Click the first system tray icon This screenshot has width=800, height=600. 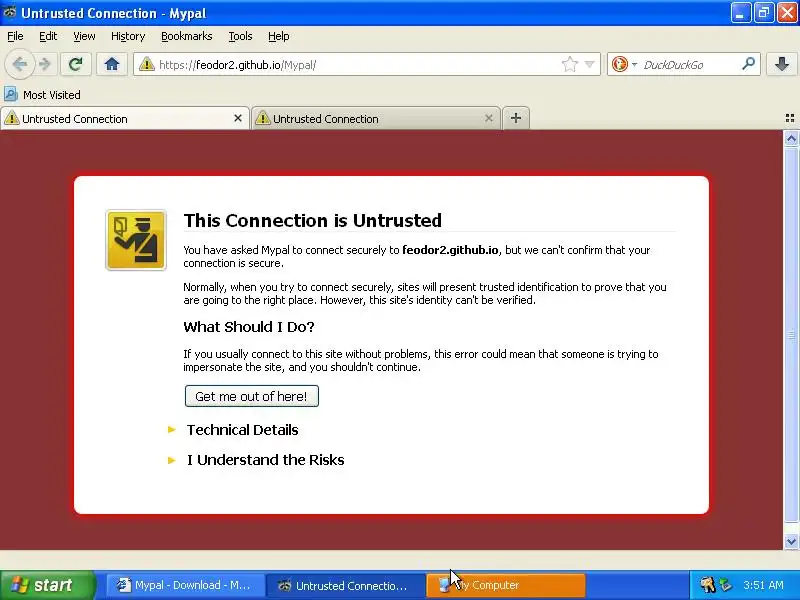[x=707, y=585]
